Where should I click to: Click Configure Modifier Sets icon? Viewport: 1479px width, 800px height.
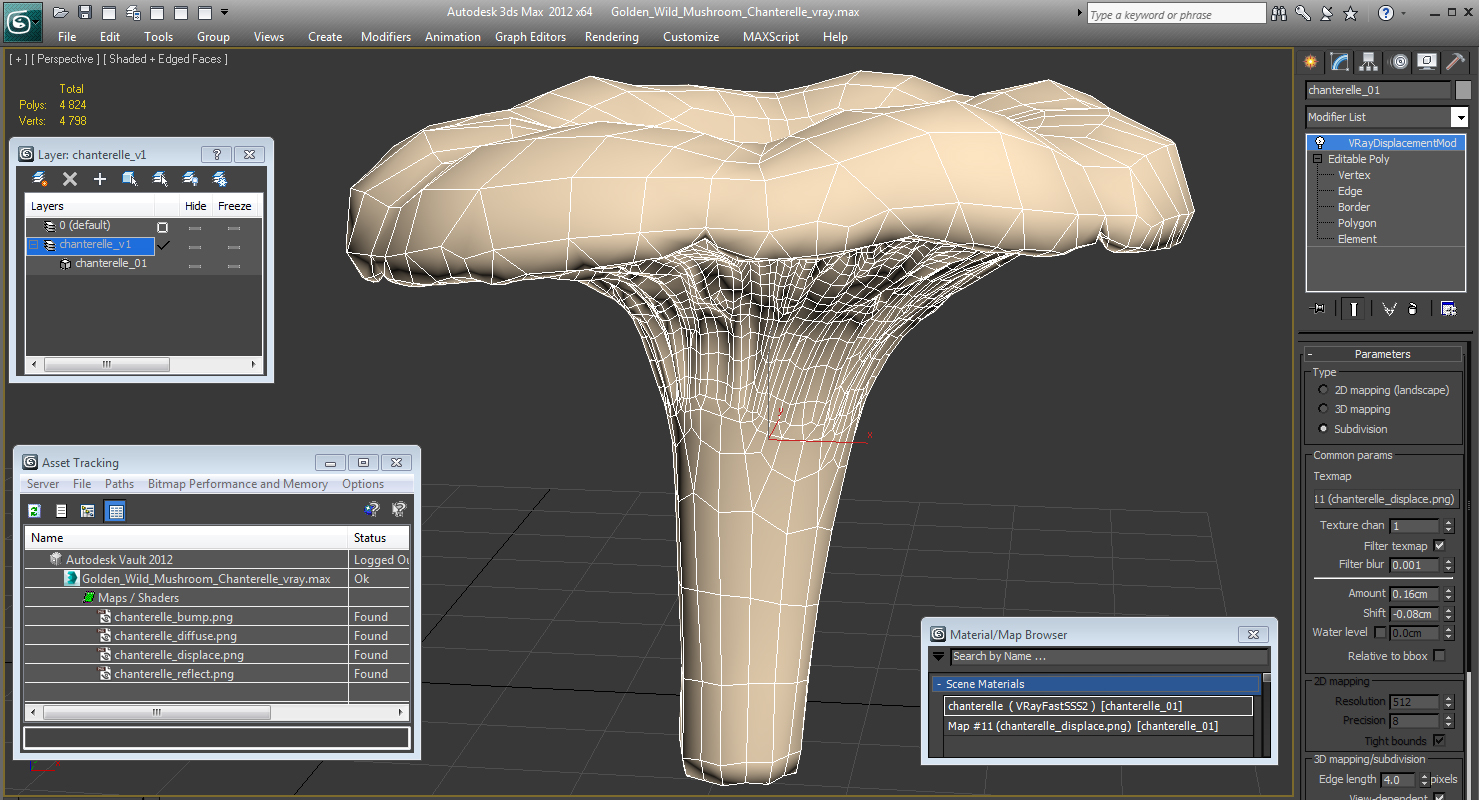pyautogui.click(x=1448, y=309)
